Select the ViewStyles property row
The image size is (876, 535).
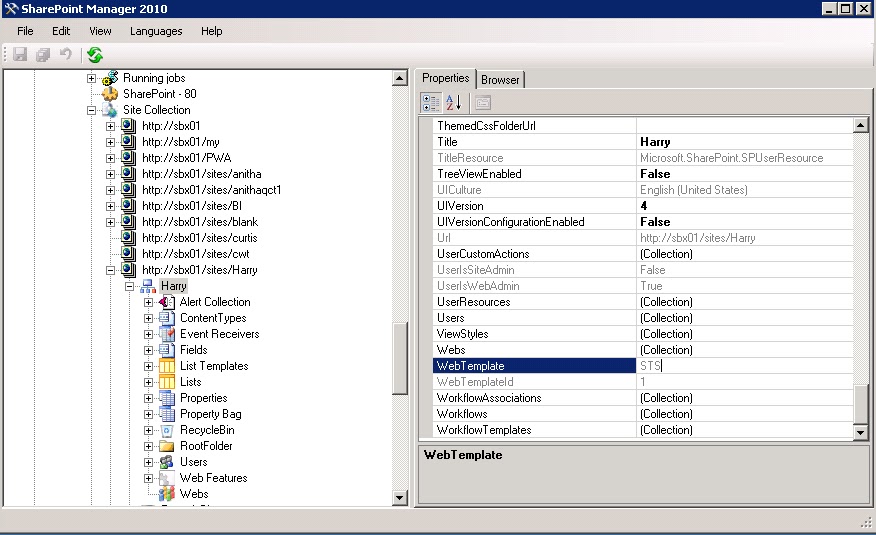click(643, 334)
